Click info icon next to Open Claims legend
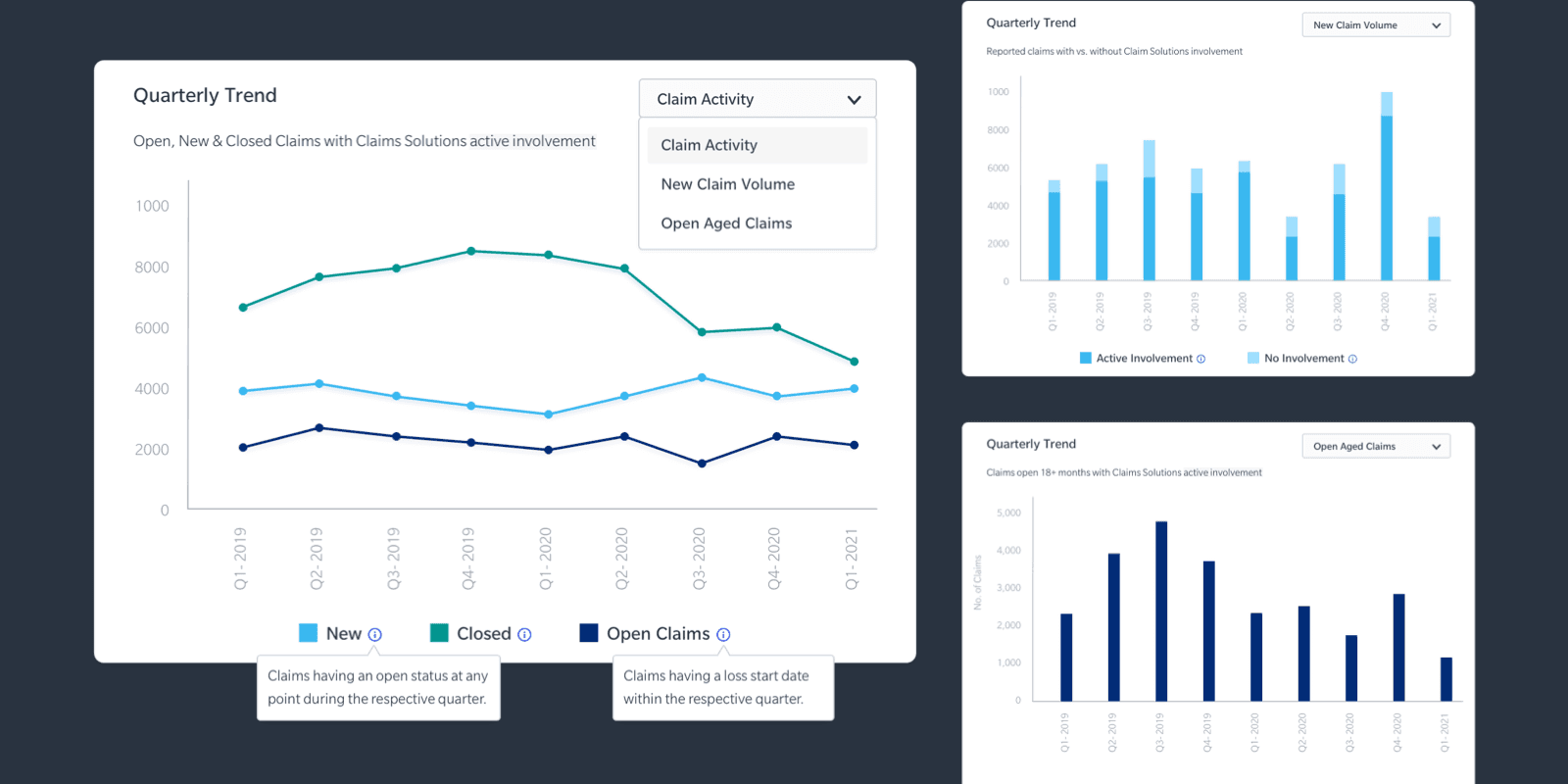The height and width of the screenshot is (784, 1568). (x=723, y=635)
